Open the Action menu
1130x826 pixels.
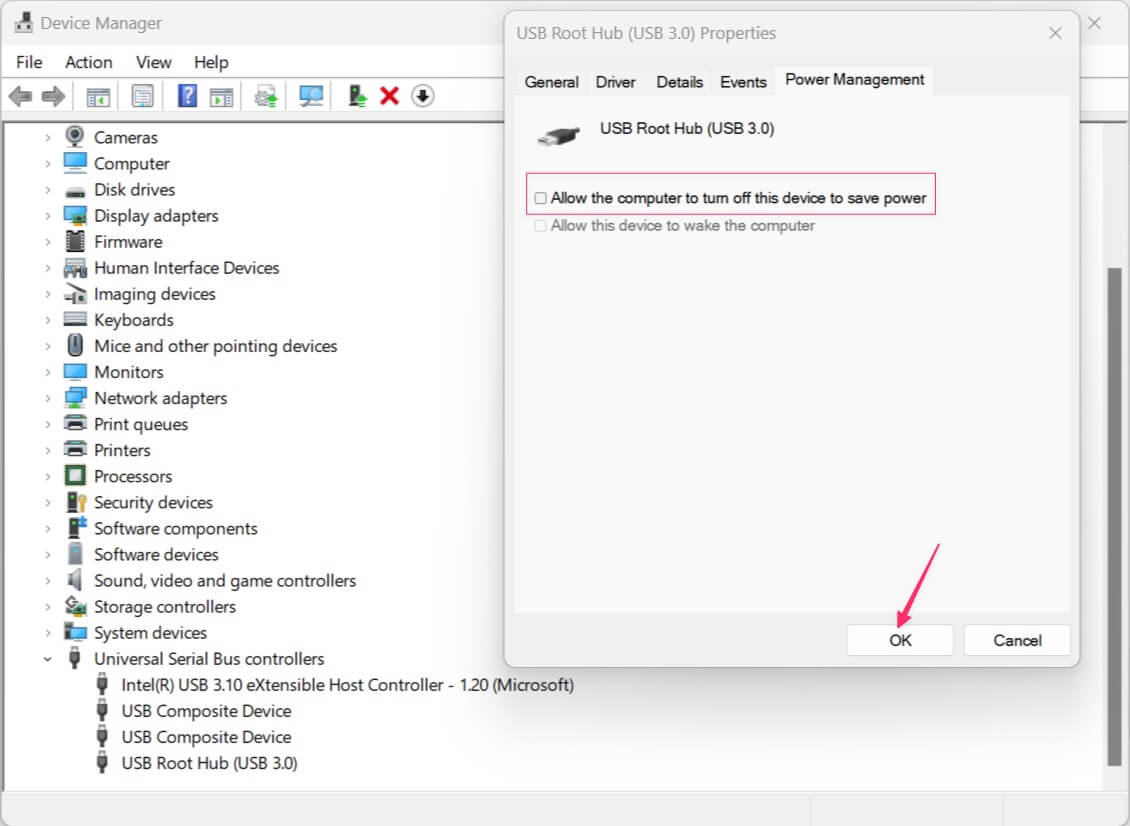click(x=88, y=62)
